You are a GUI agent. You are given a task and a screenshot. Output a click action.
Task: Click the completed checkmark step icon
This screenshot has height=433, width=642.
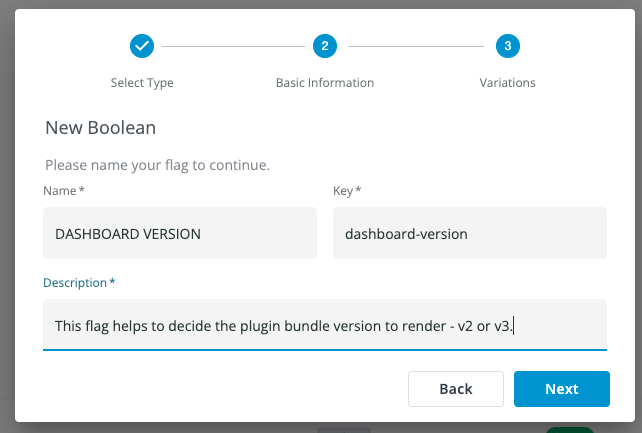(x=142, y=46)
